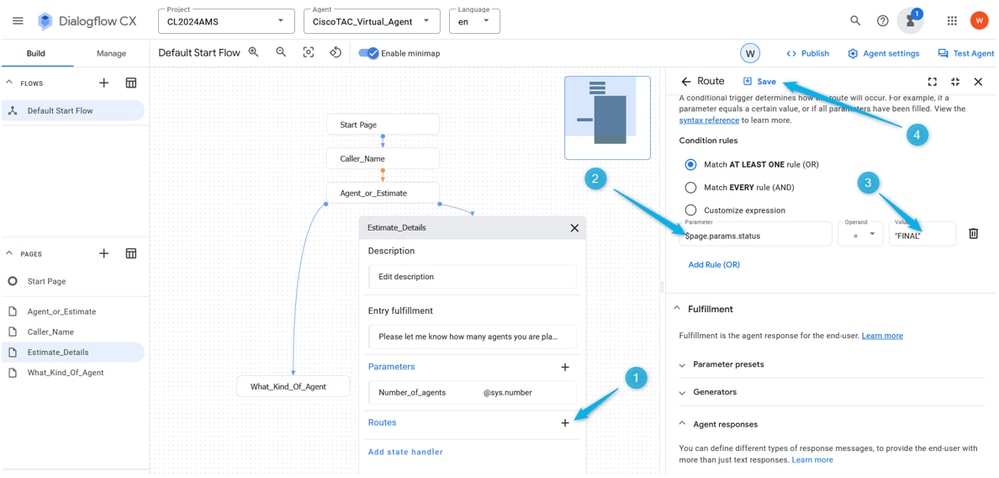Image resolution: width=999 pixels, height=478 pixels.
Task: Open flows table view icon
Action: pyautogui.click(x=131, y=83)
